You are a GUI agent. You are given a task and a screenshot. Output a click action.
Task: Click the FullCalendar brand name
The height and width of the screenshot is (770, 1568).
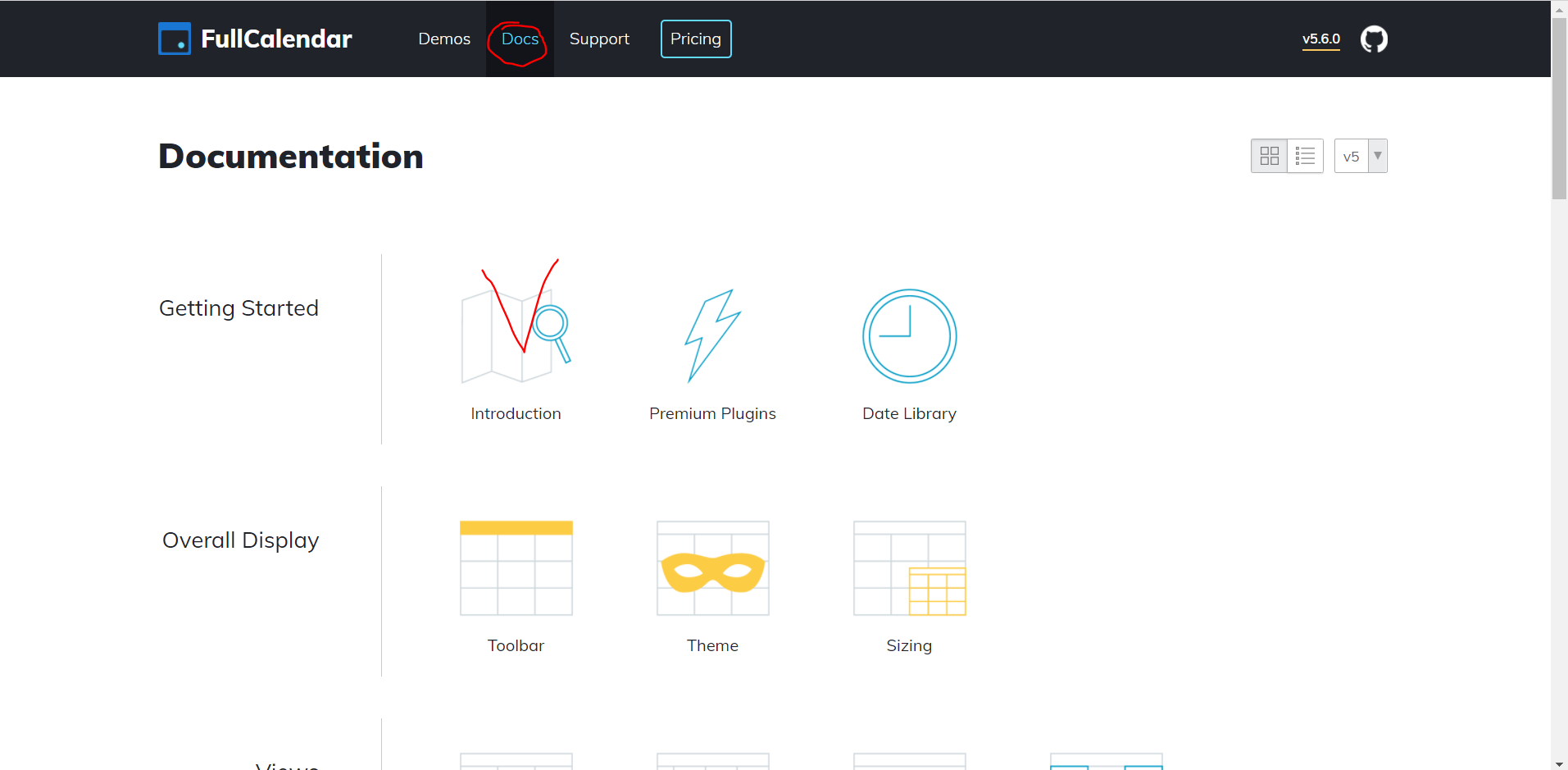tap(276, 39)
